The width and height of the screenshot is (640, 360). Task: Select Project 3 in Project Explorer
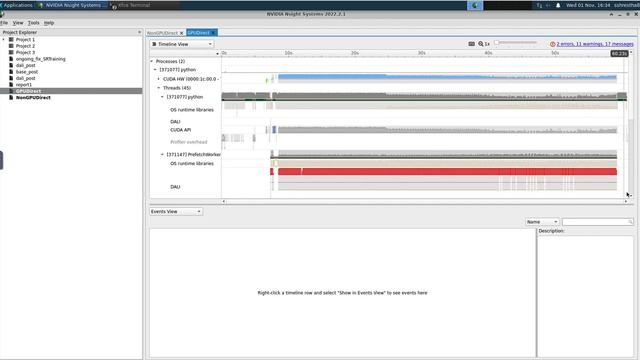click(25, 52)
